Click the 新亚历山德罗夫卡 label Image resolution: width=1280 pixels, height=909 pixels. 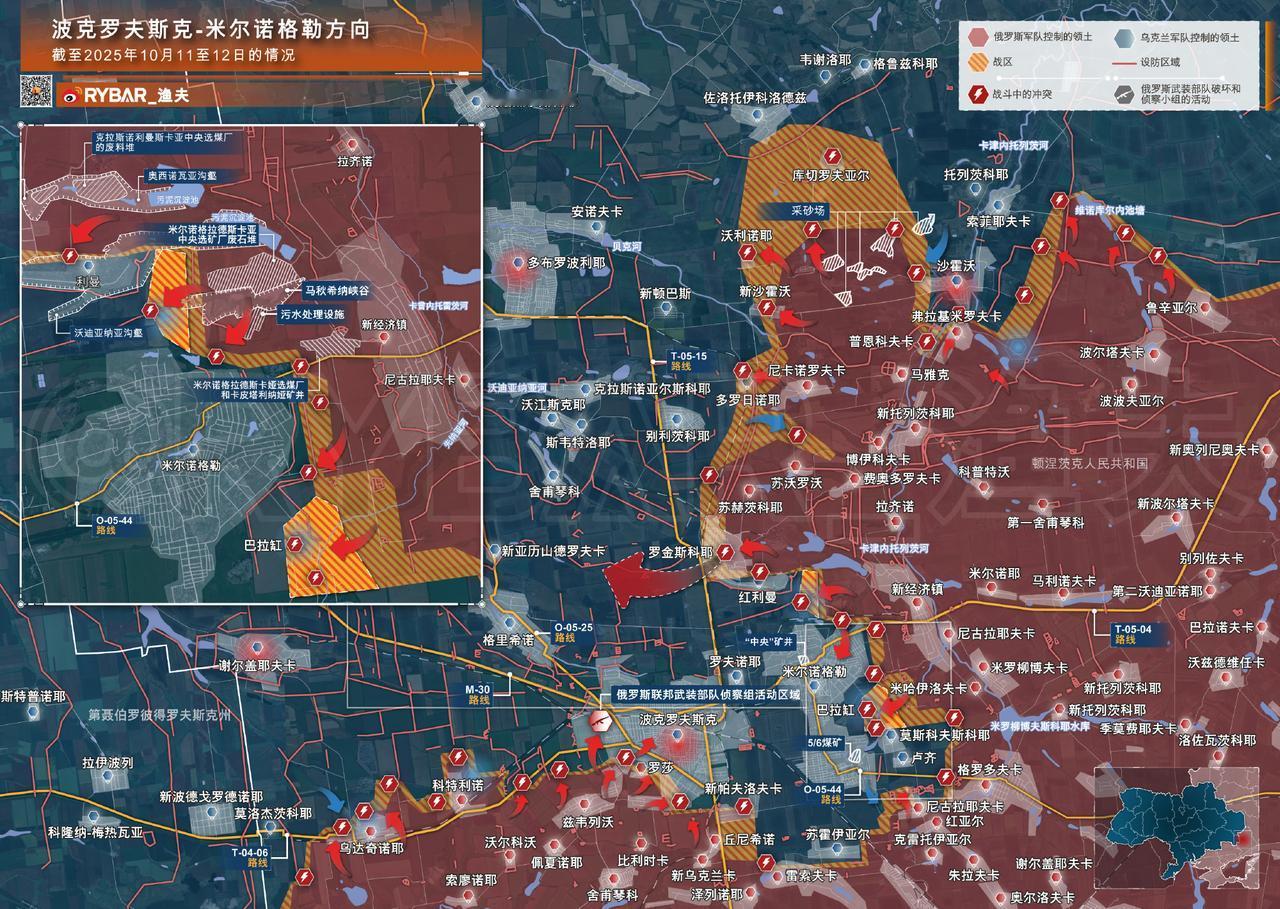(x=553, y=551)
